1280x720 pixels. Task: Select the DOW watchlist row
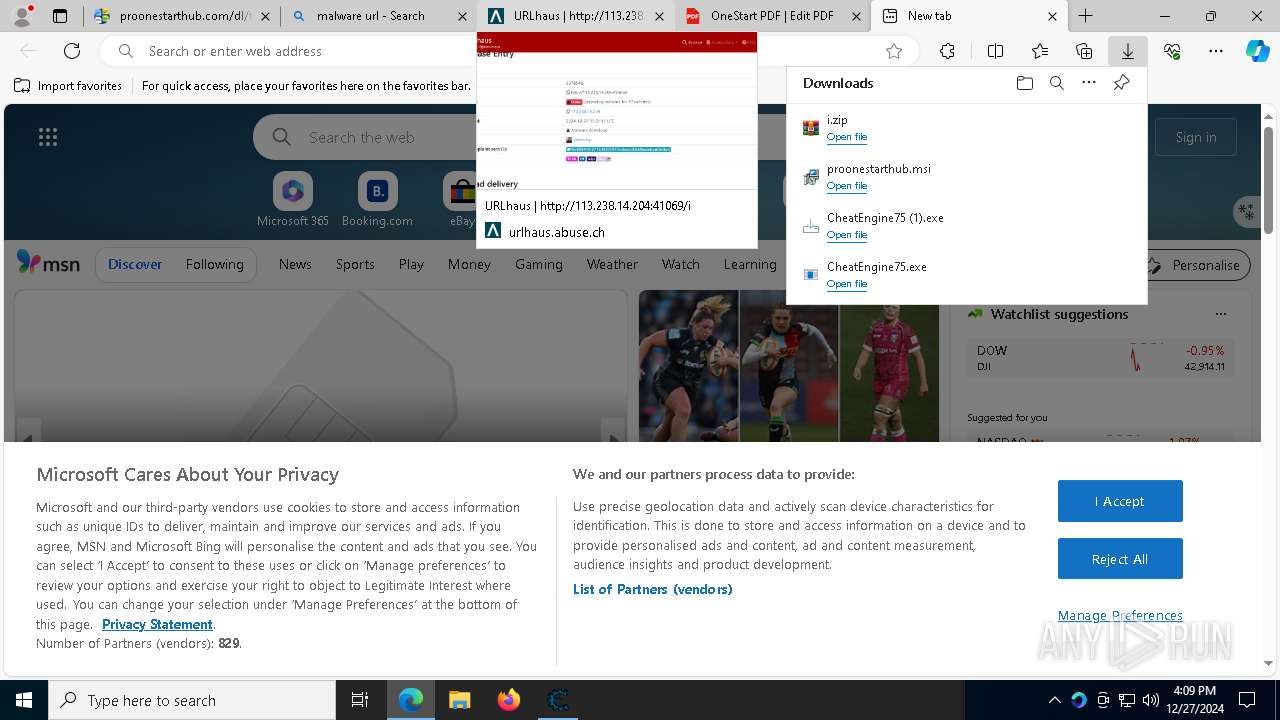tap(1100, 358)
